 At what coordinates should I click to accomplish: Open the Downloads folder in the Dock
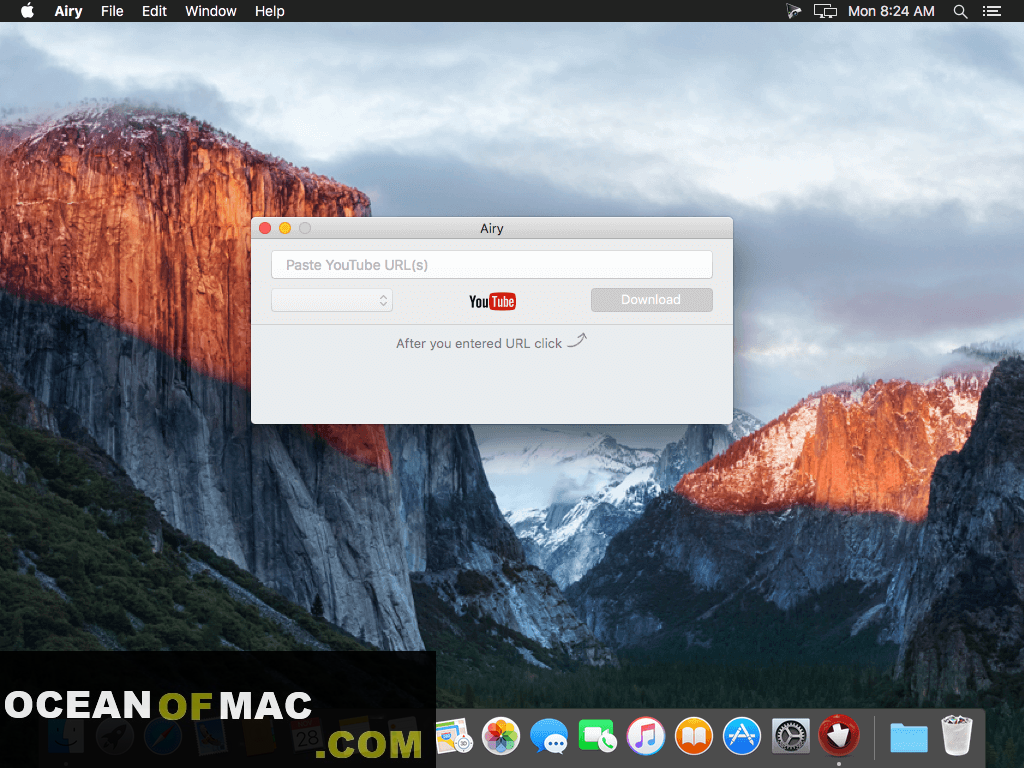(908, 737)
